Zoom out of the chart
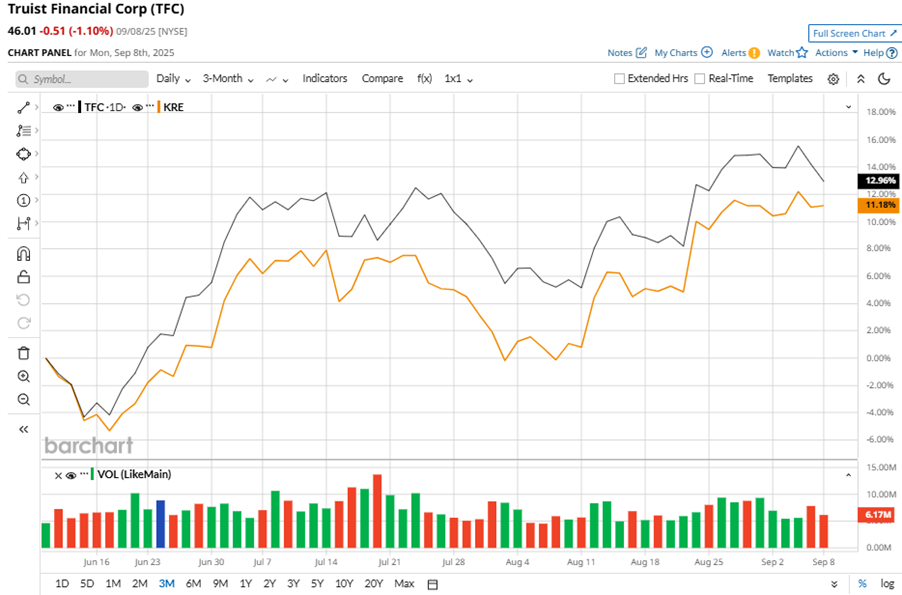 (23, 399)
